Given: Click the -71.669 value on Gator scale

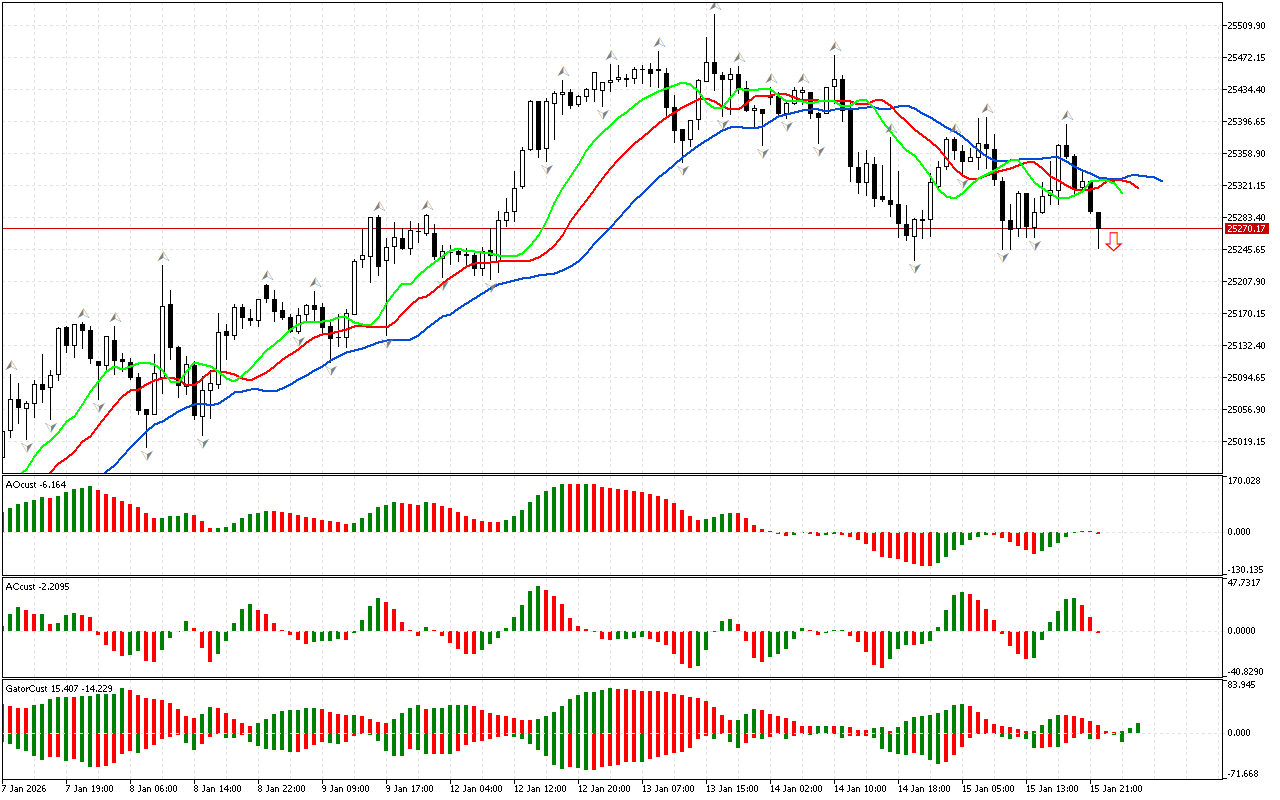Looking at the screenshot, I should coord(1244,774).
